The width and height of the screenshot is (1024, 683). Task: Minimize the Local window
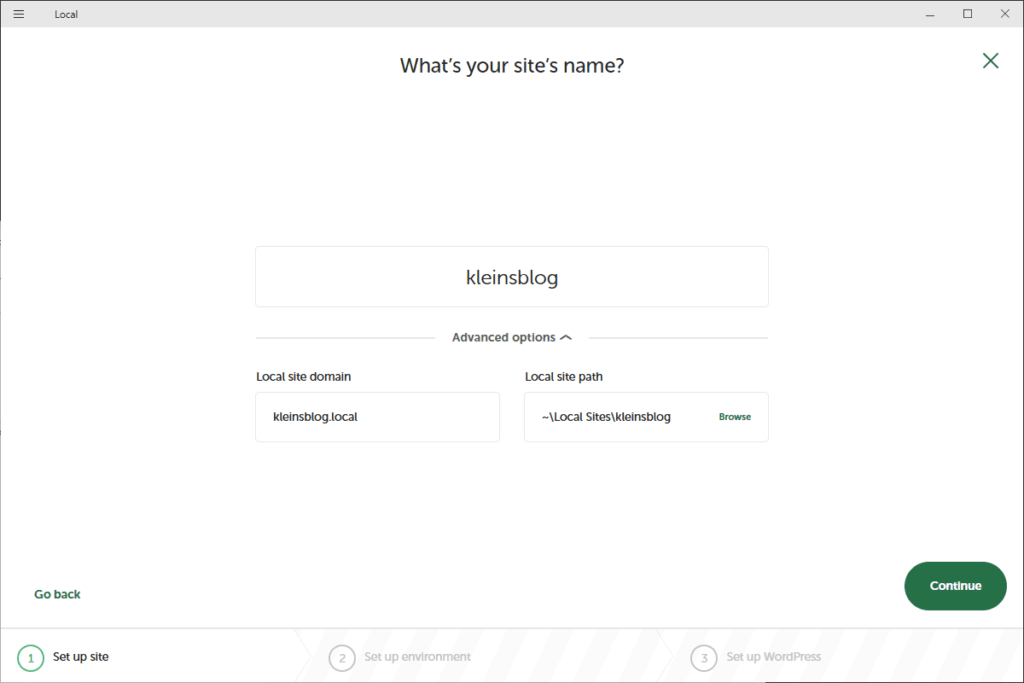coord(931,14)
